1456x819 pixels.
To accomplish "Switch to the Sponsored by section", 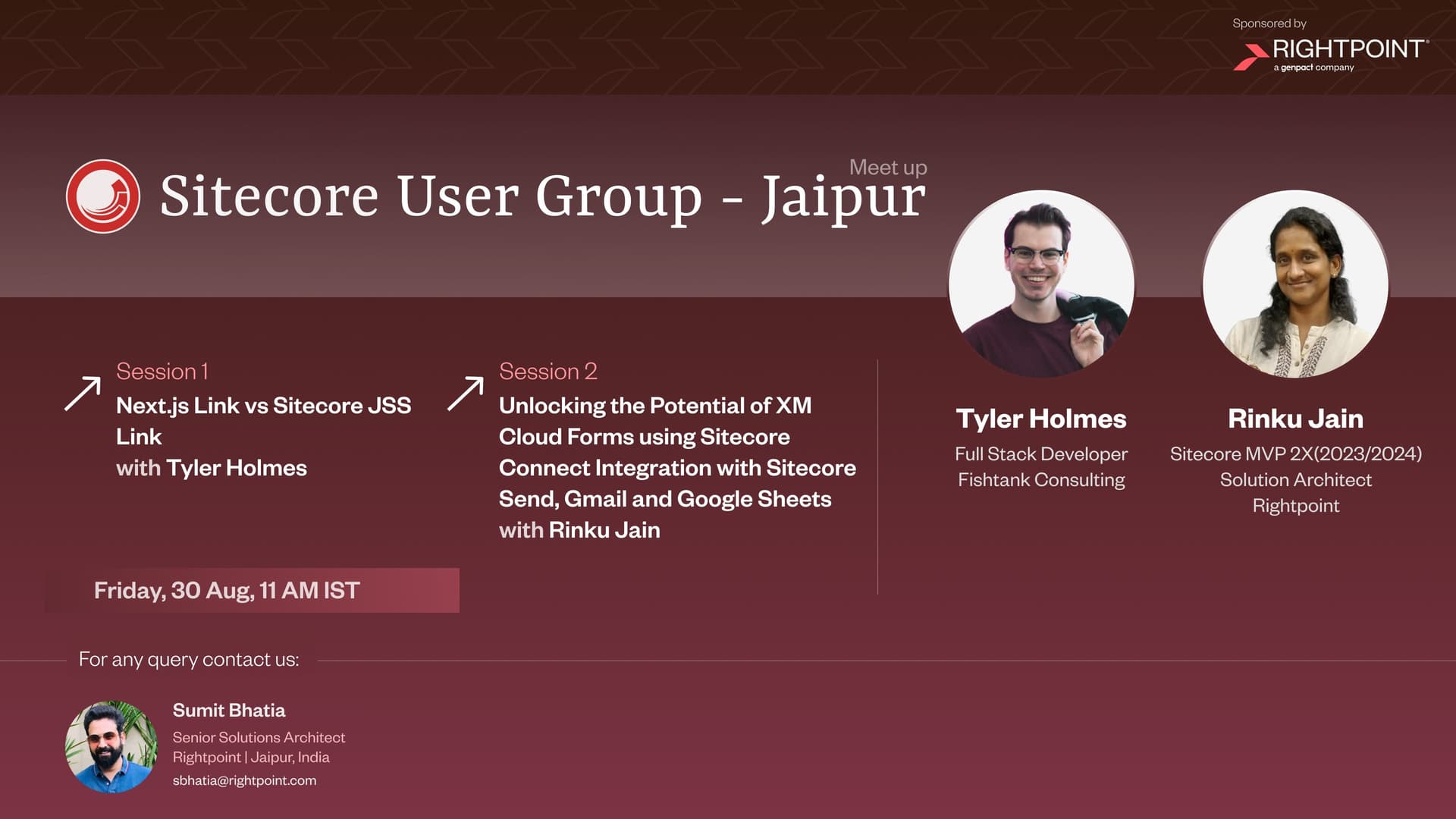I will 1269,23.
